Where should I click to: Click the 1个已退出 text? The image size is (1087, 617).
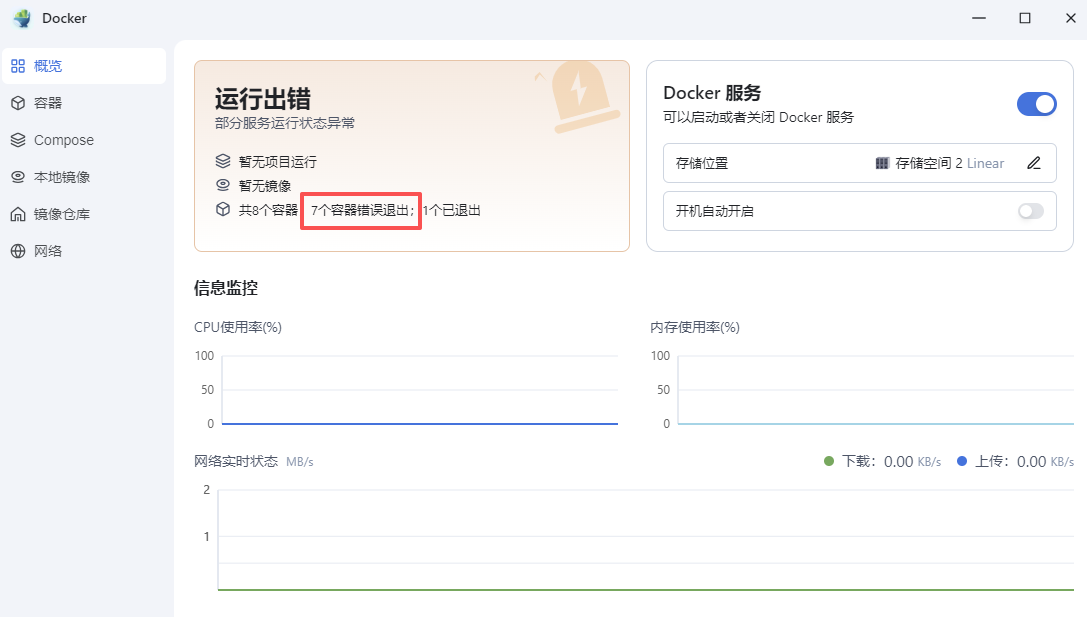tap(451, 210)
